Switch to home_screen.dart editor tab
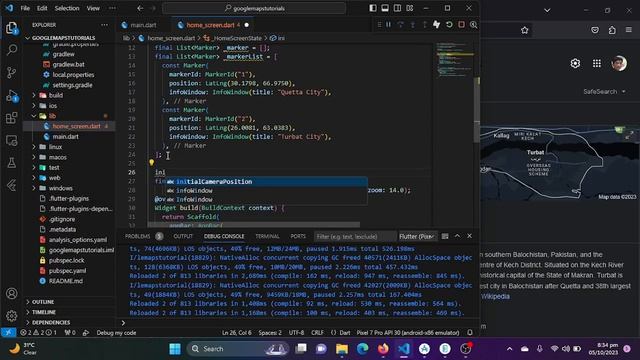This screenshot has height=360, width=640. [211, 25]
